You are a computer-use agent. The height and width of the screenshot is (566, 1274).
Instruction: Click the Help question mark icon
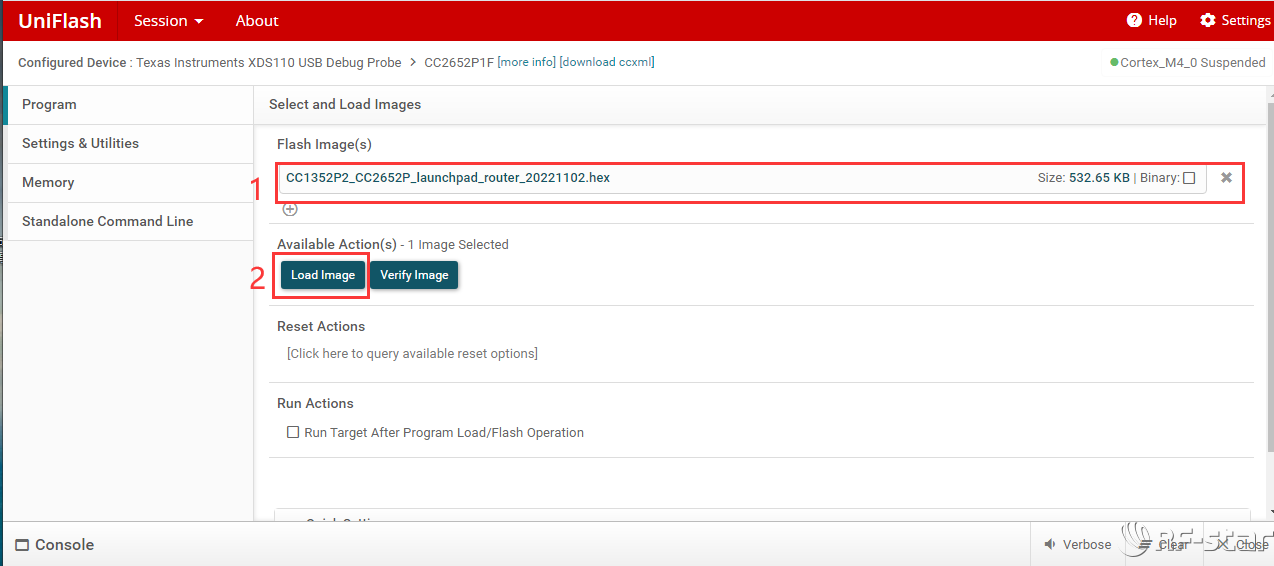click(x=1134, y=21)
